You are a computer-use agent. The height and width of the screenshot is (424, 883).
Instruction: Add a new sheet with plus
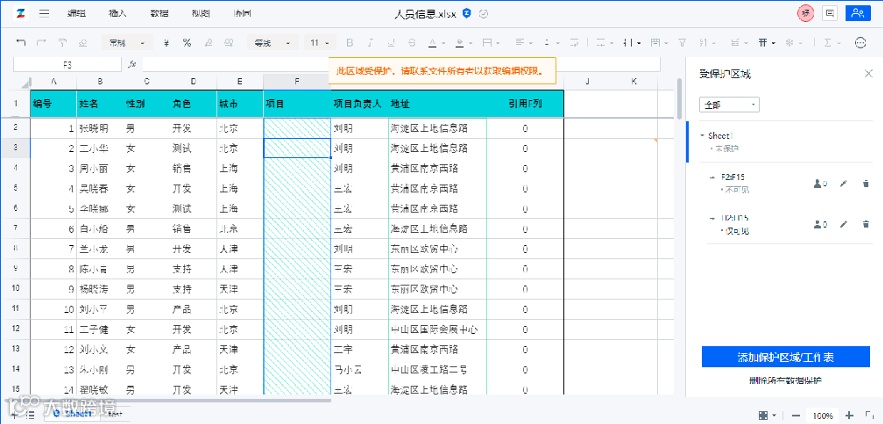click(x=14, y=414)
